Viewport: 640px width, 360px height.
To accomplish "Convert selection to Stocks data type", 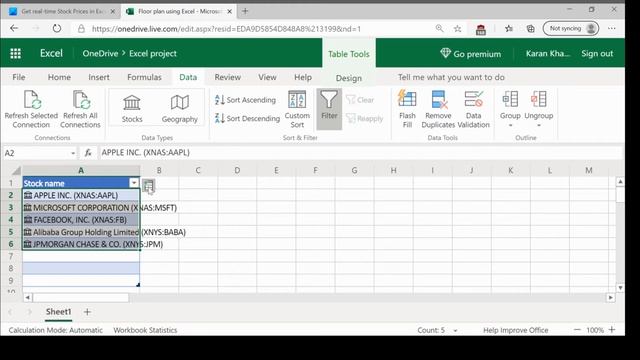I will [x=132, y=109].
